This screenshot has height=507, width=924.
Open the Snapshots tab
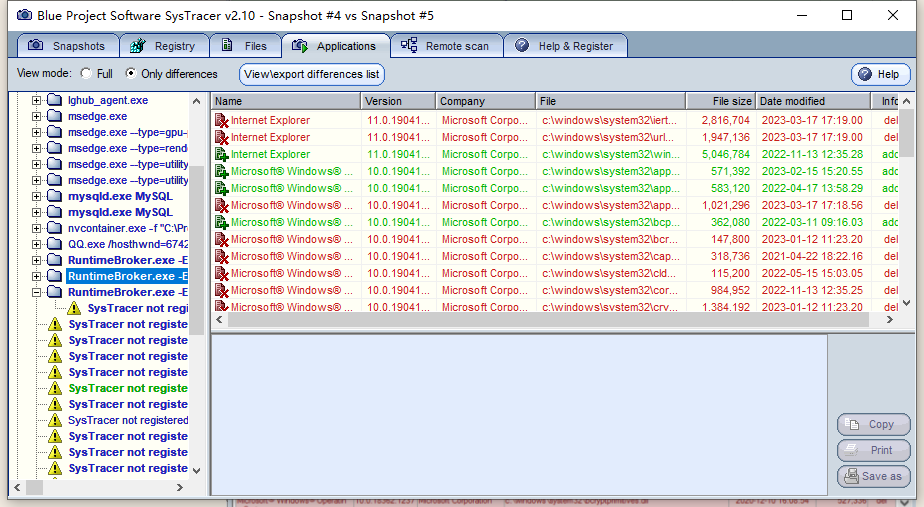click(68, 46)
